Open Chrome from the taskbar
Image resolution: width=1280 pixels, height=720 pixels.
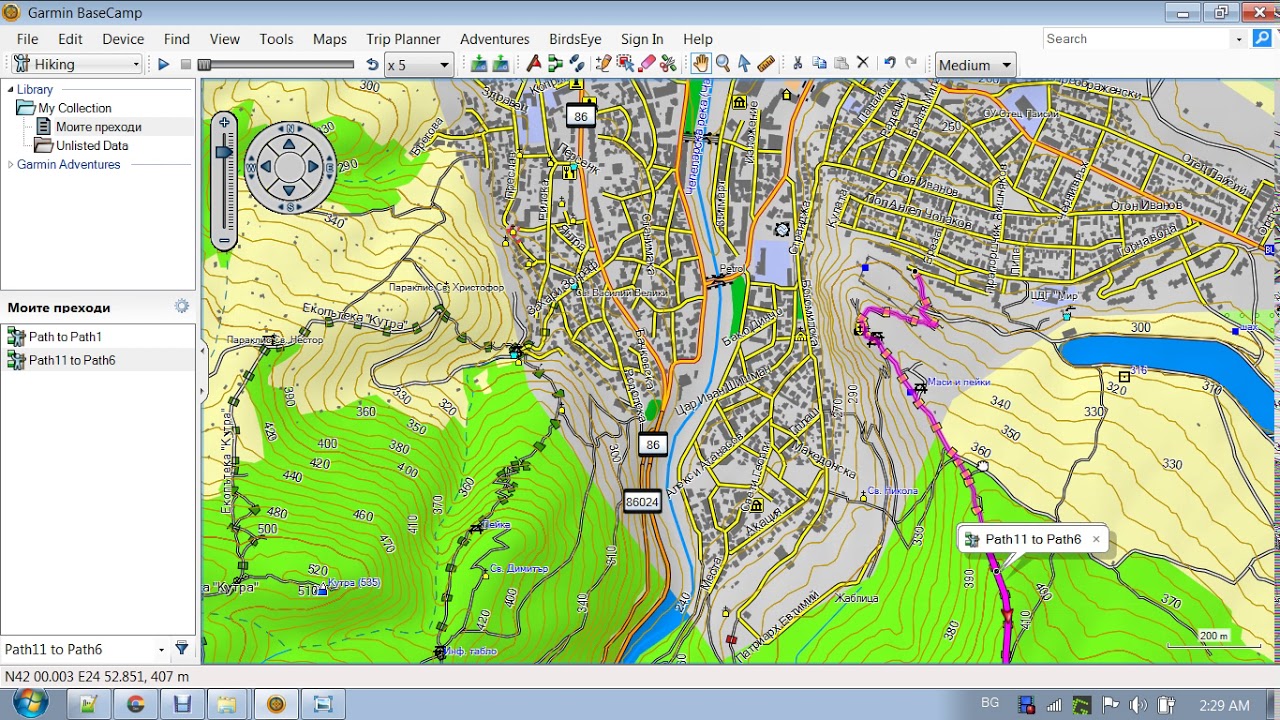(x=135, y=704)
